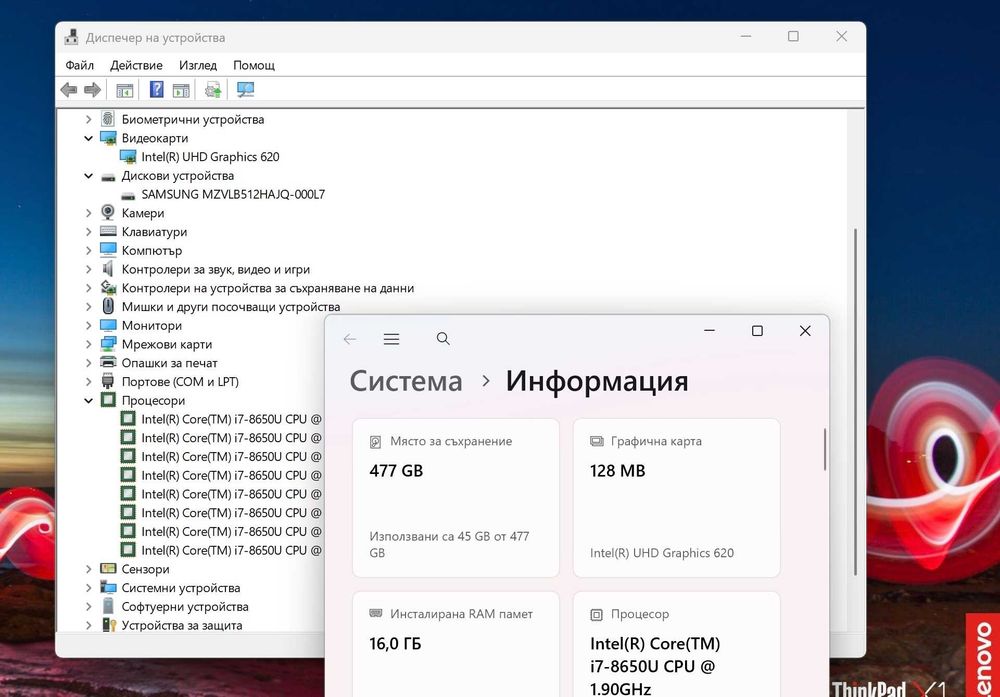This screenshot has height=697, width=1000.
Task: Click the Update driver toolbar icon
Action: click(x=213, y=90)
